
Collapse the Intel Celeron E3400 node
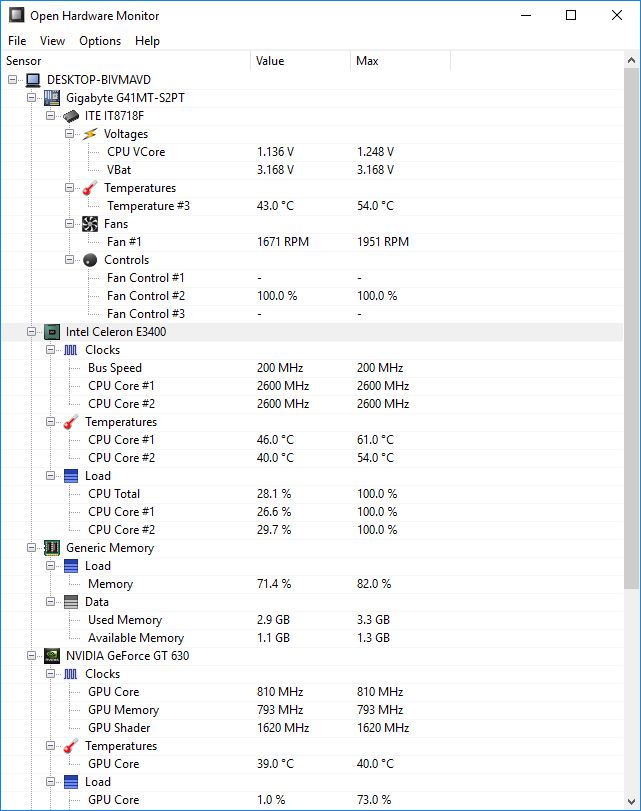pos(32,332)
